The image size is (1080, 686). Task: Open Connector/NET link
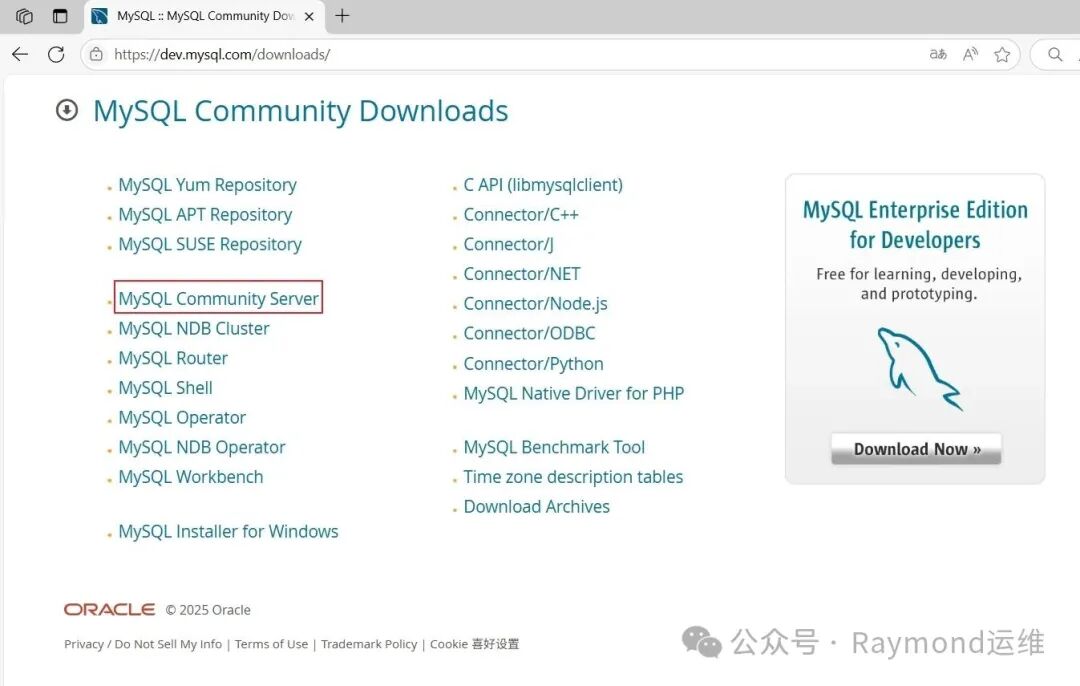tap(522, 274)
